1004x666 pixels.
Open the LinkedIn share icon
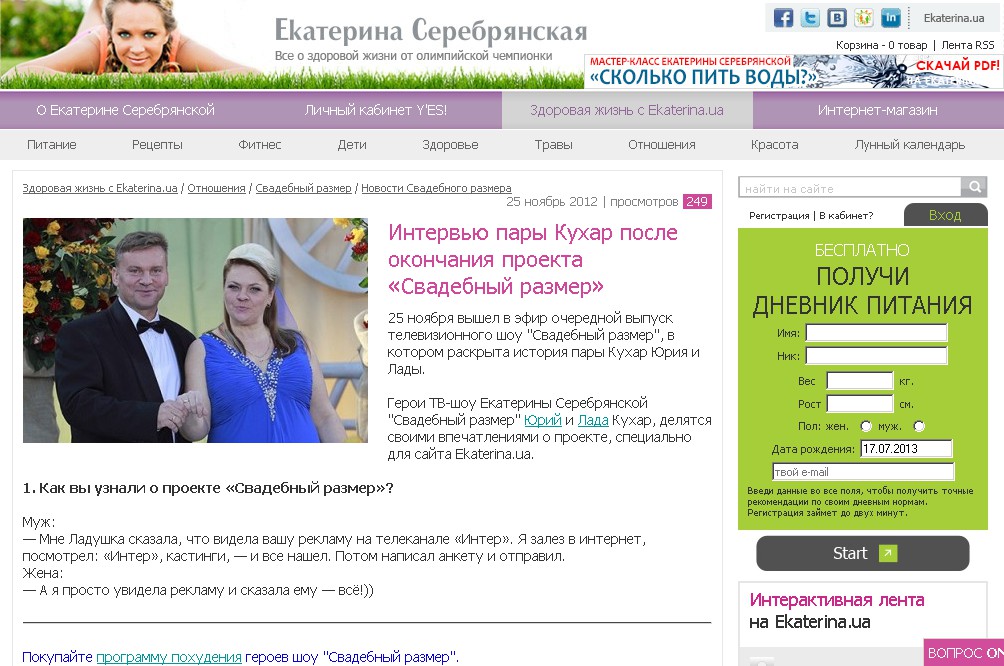(890, 17)
